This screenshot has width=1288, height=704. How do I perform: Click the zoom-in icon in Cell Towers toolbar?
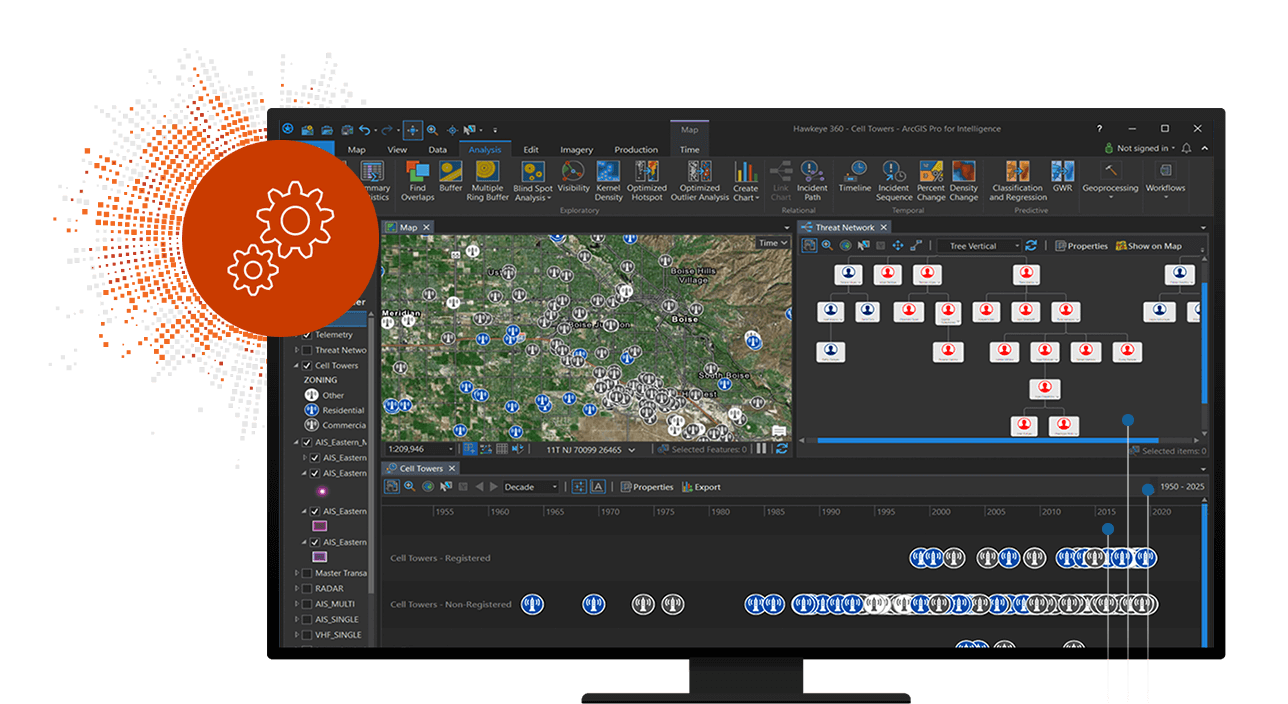pyautogui.click(x=409, y=487)
